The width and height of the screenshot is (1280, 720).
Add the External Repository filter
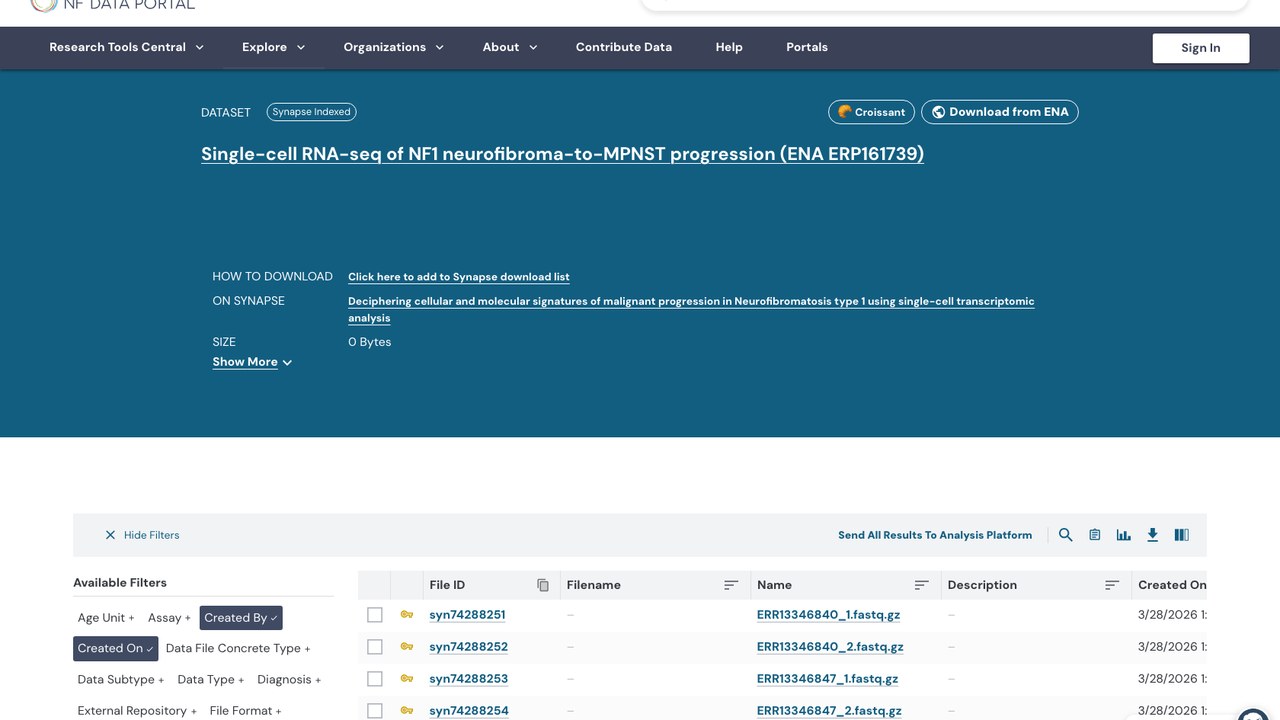tap(137, 711)
